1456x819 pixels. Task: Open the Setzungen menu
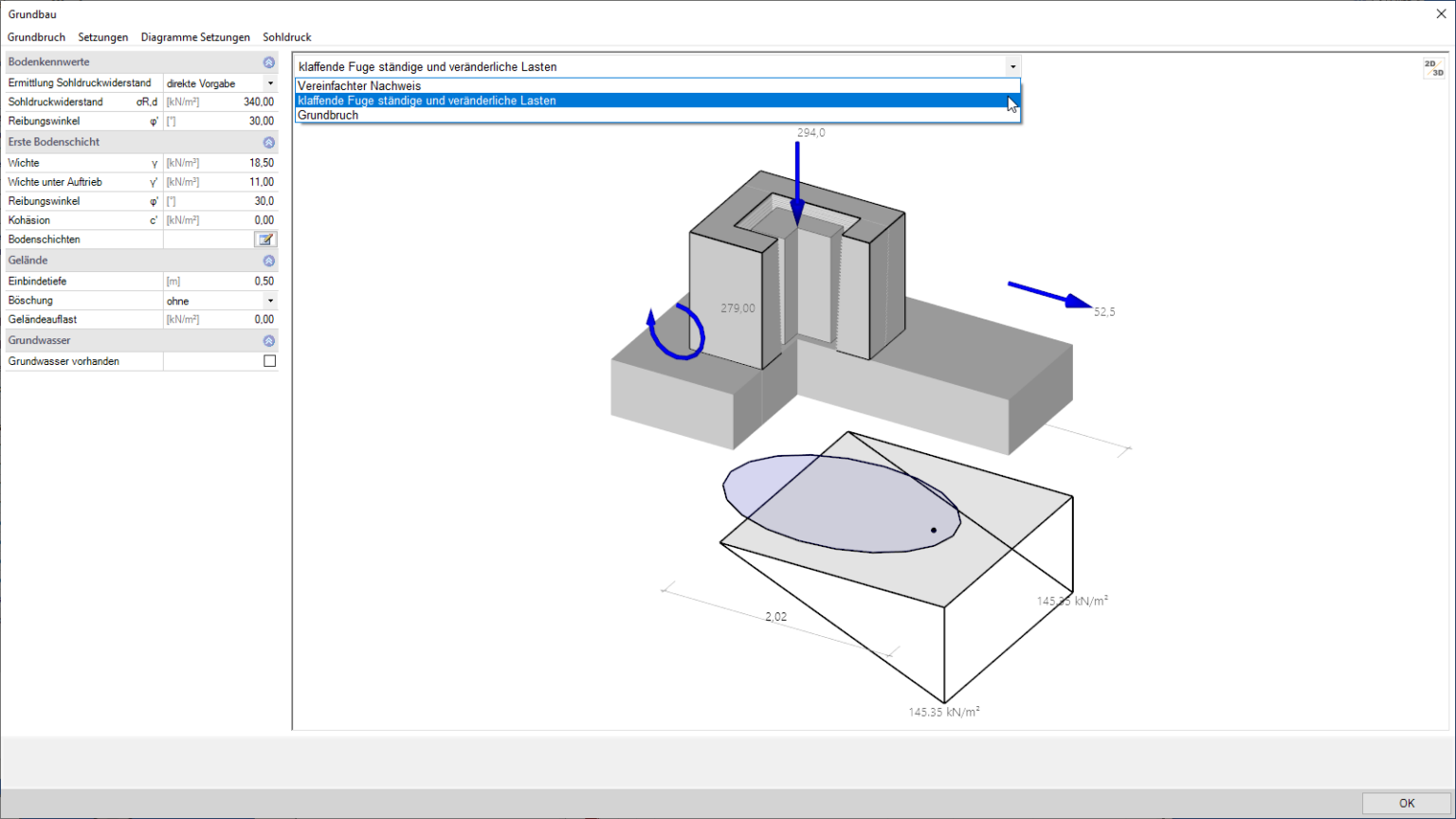point(102,38)
